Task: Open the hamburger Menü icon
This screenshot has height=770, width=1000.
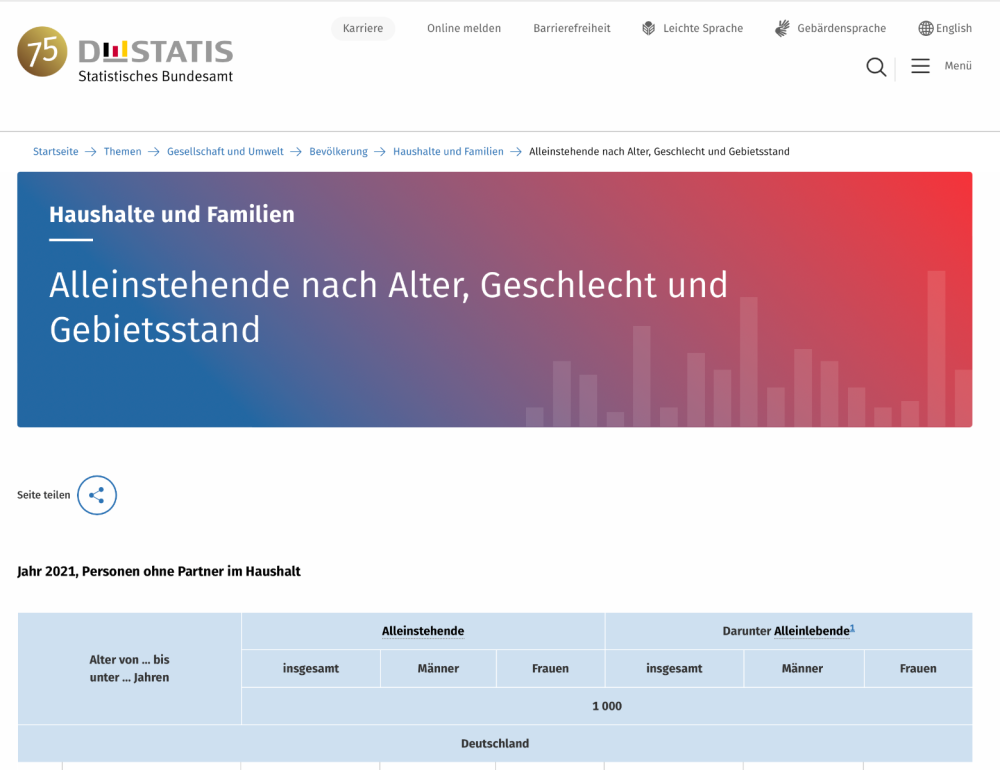Action: 920,66
